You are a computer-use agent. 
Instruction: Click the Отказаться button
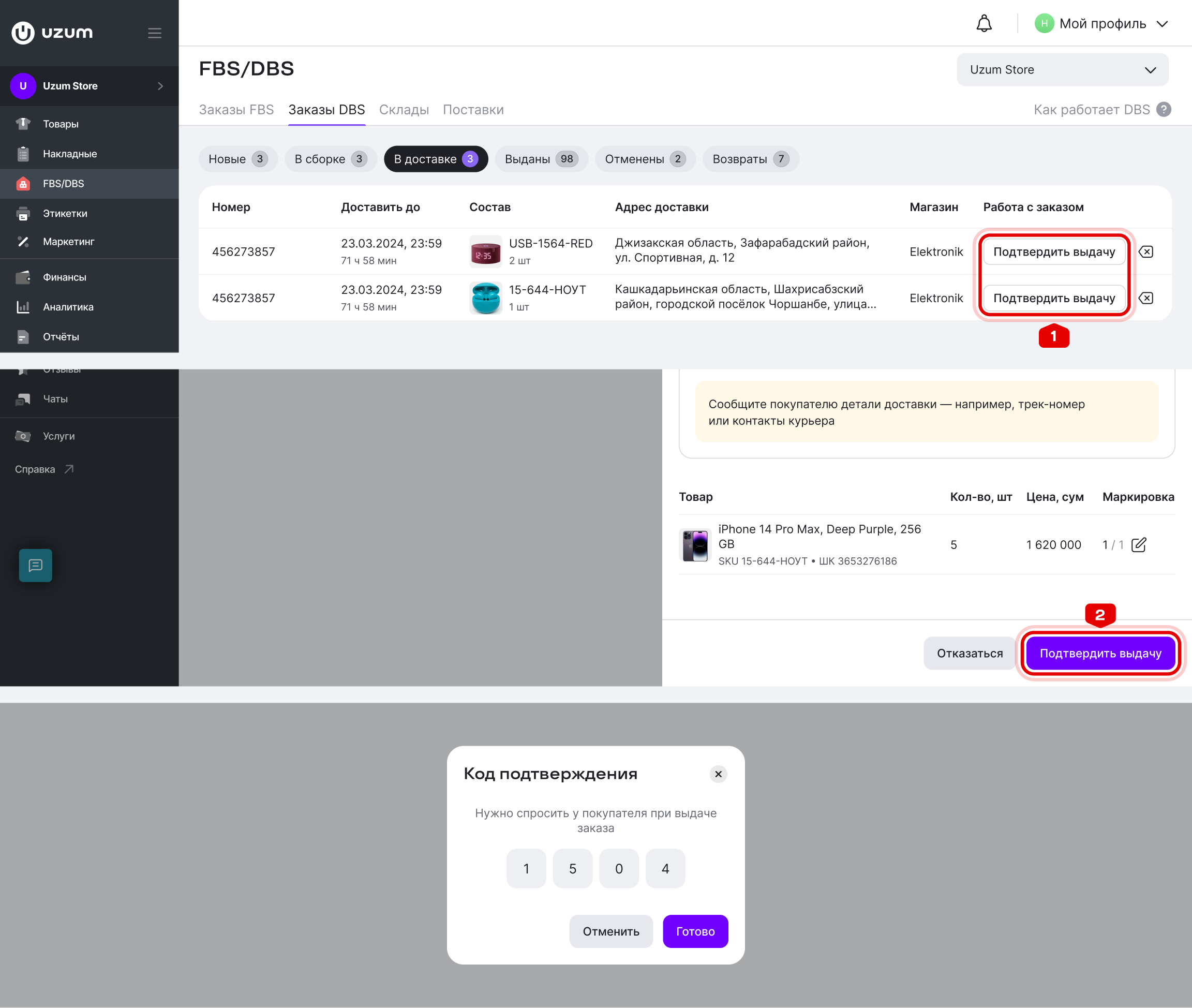click(x=969, y=653)
